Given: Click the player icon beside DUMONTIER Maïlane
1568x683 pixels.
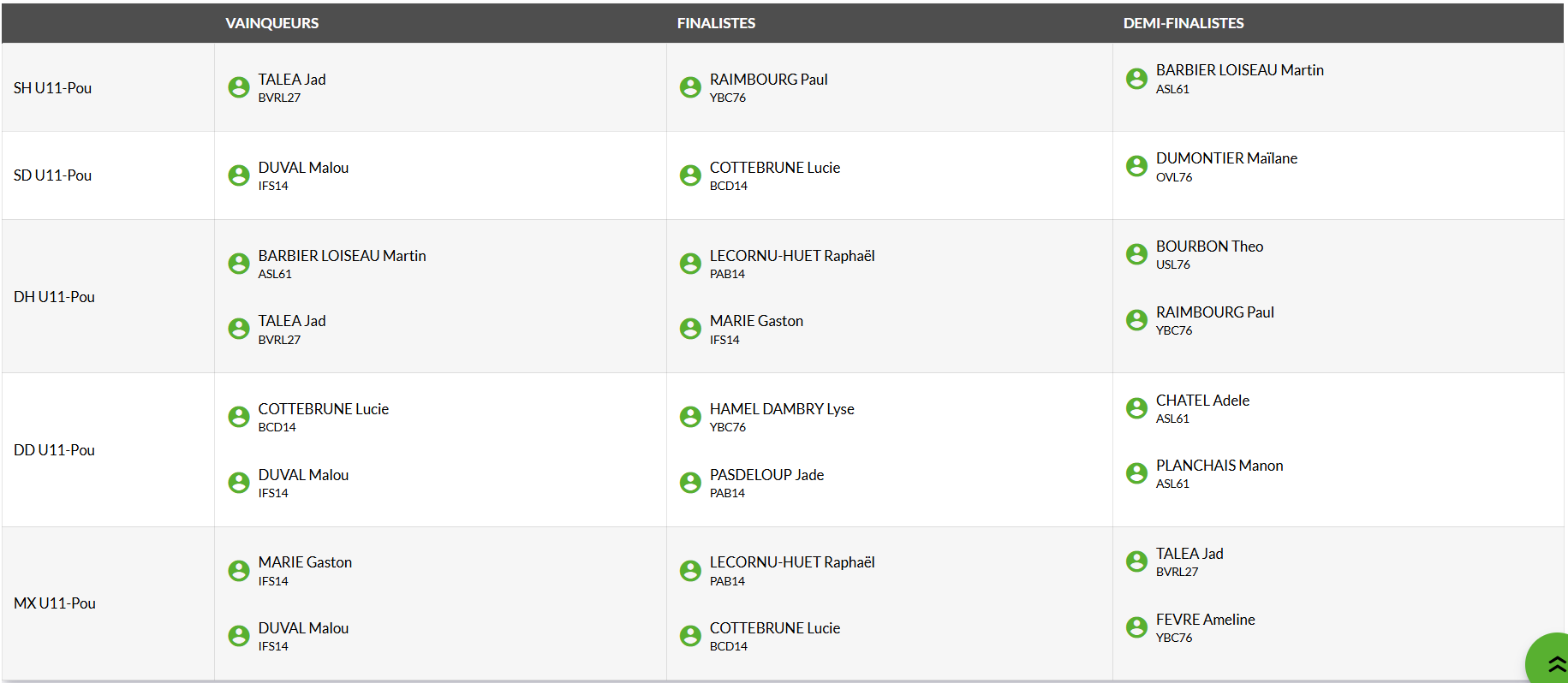Looking at the screenshot, I should pos(1136,166).
